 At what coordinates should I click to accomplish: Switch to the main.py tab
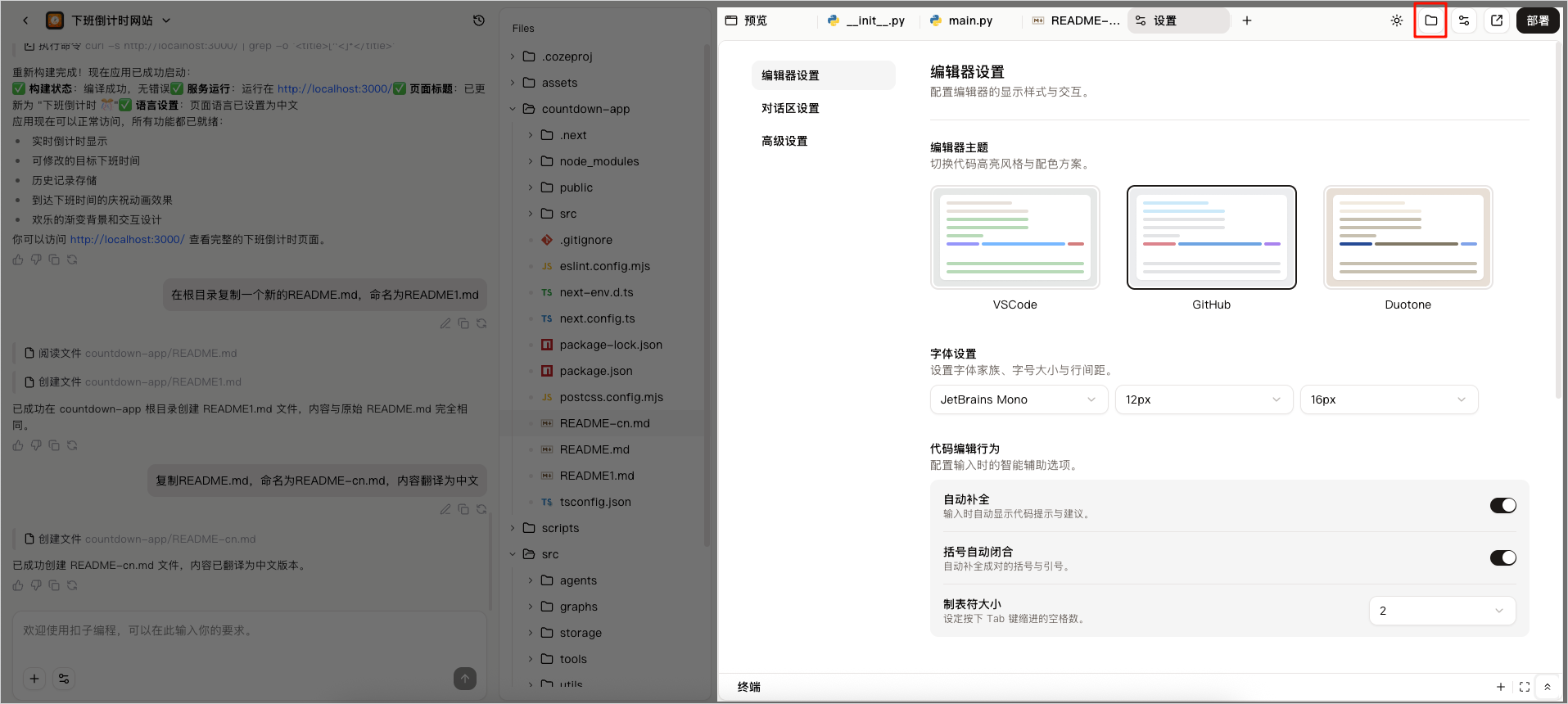click(962, 20)
